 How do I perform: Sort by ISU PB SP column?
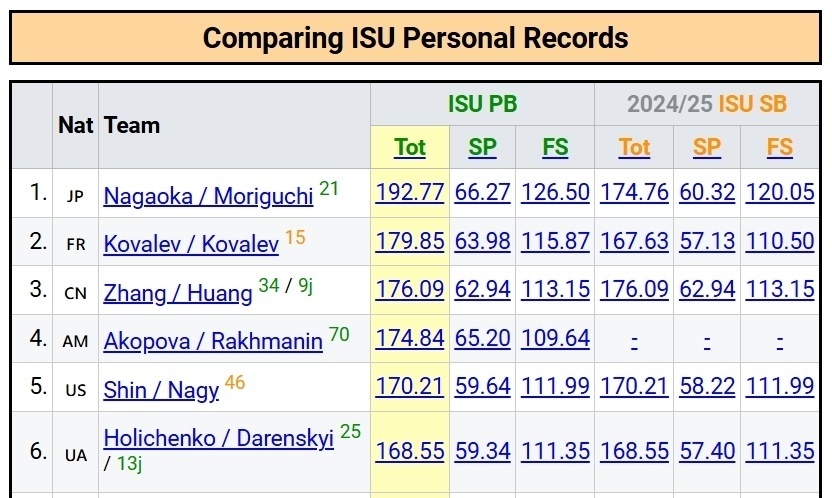click(x=482, y=147)
